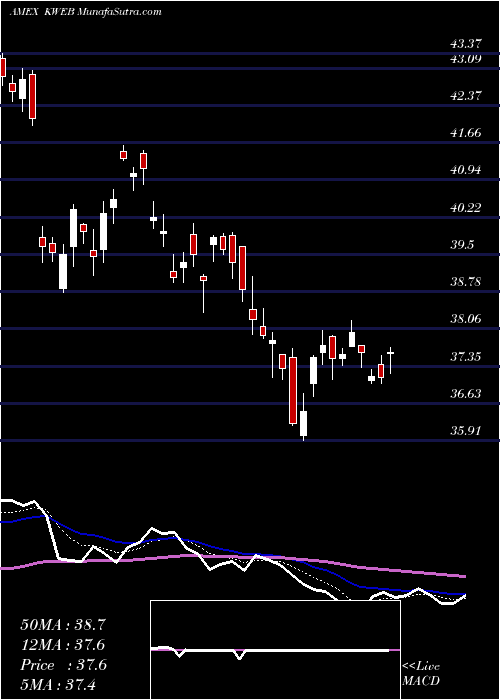Click the 5MA : 37.4 readout
This screenshot has height=700, width=500.
59,685
